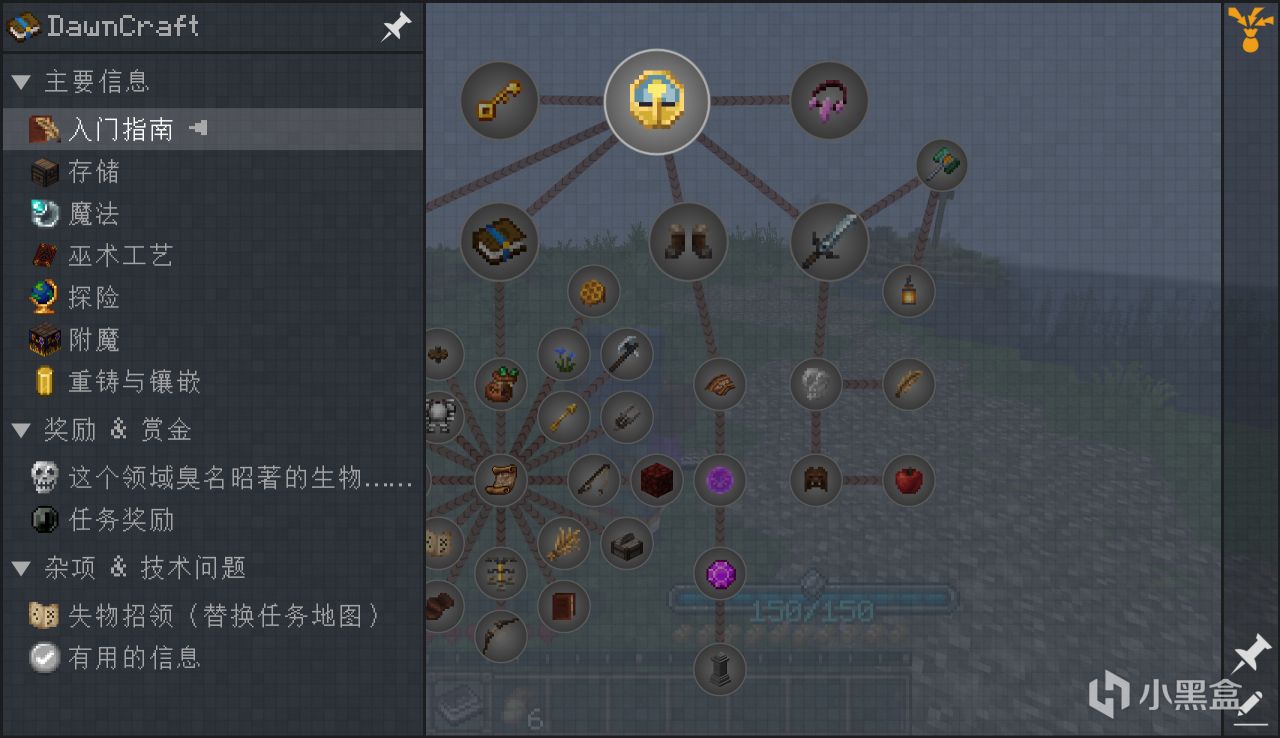This screenshot has height=738, width=1280.
Task: Open the hammer quest node
Action: (x=941, y=165)
